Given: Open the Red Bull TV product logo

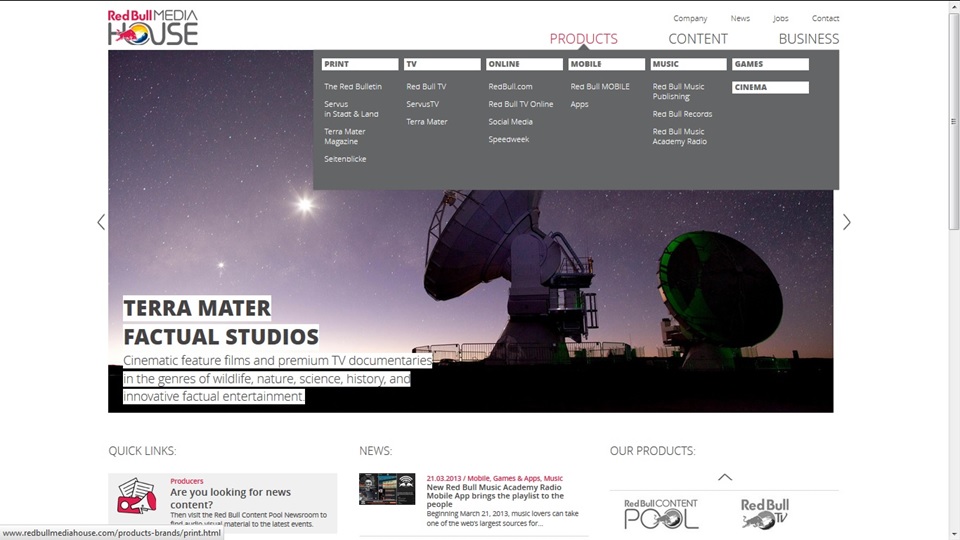Looking at the screenshot, I should pyautogui.click(x=765, y=513).
